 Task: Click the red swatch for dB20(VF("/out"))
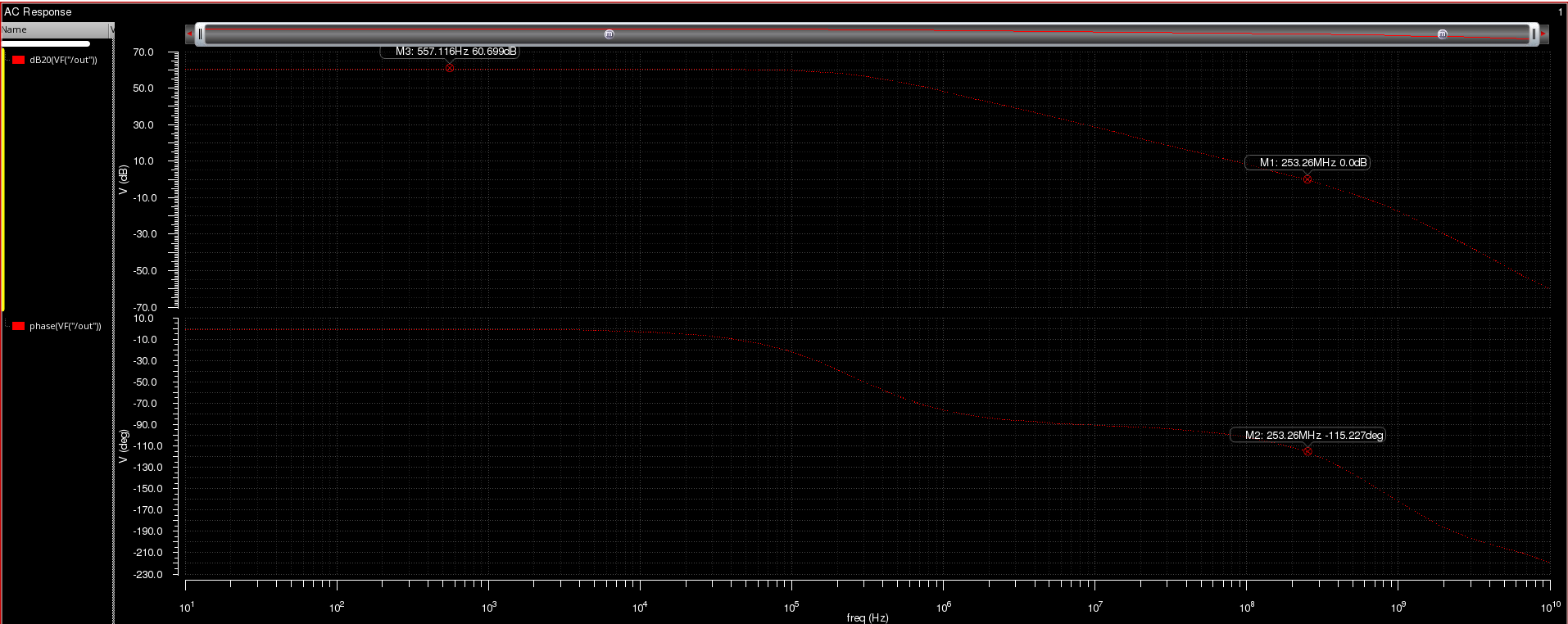(x=18, y=60)
